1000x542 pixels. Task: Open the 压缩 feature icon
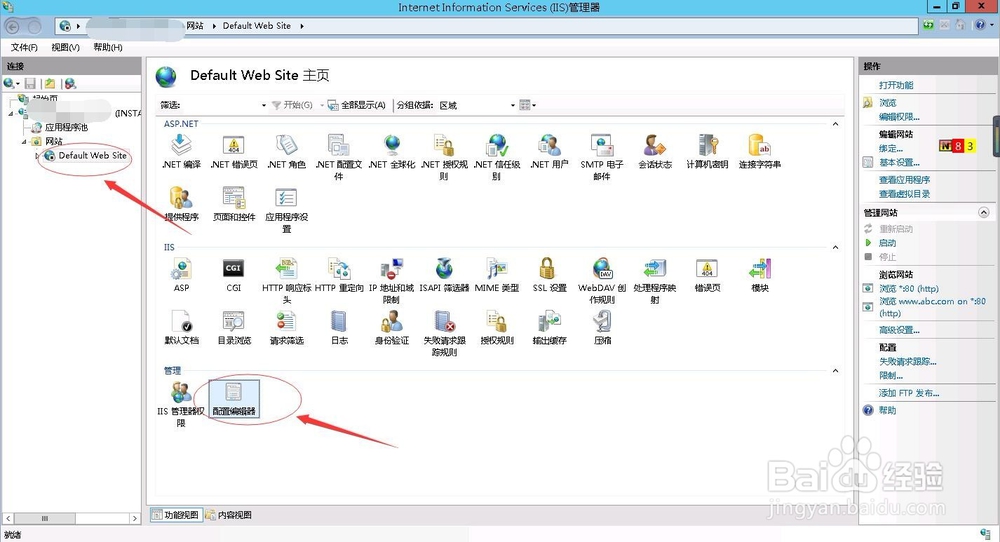click(x=602, y=328)
